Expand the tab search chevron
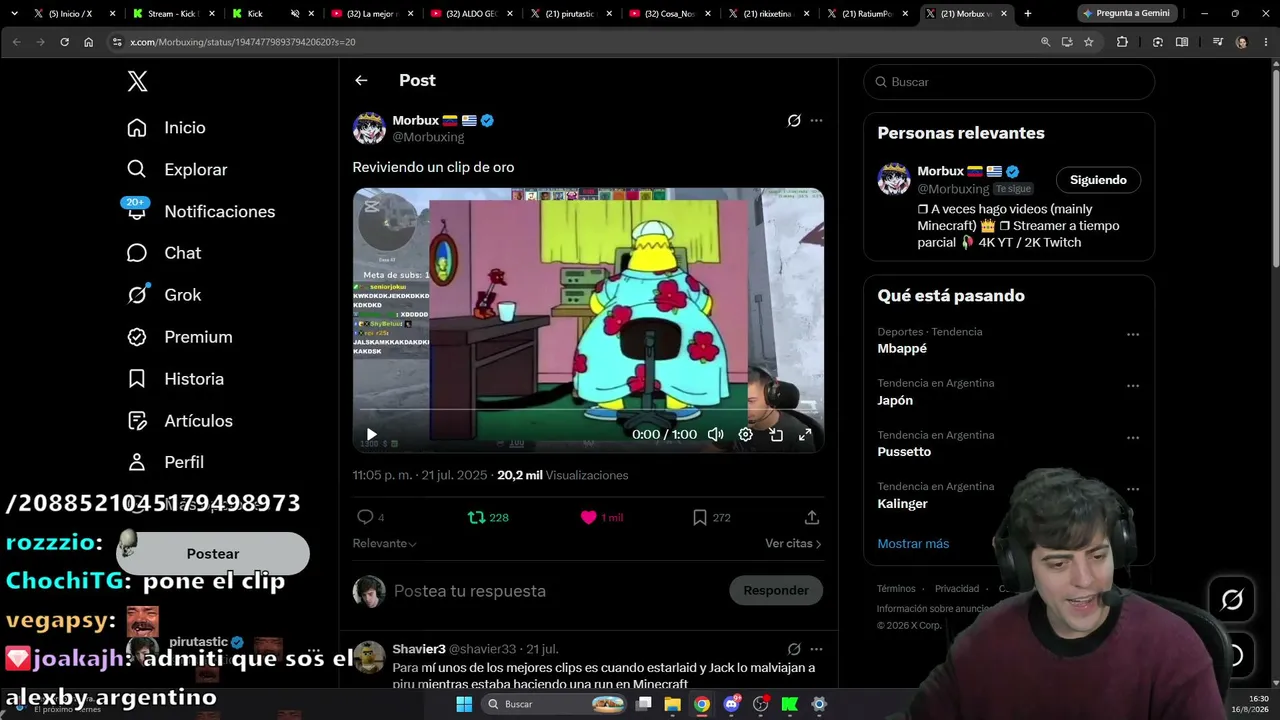1280x720 pixels. pos(13,14)
